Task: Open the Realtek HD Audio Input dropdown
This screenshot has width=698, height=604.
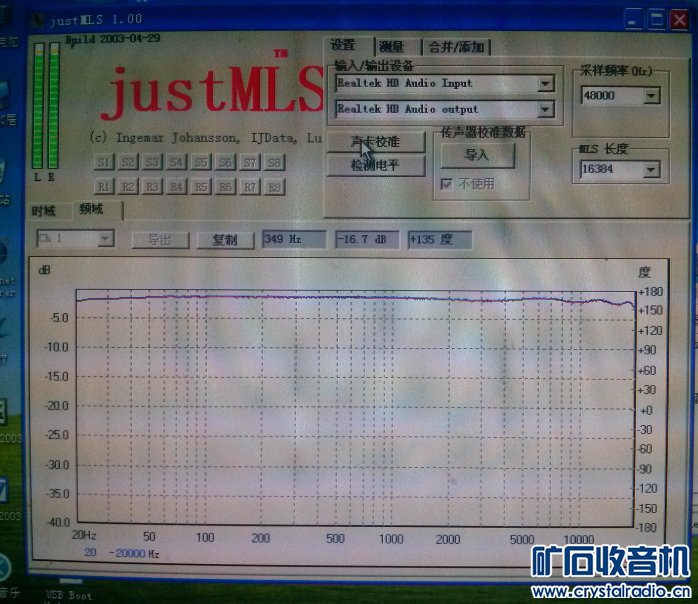Action: tap(545, 84)
